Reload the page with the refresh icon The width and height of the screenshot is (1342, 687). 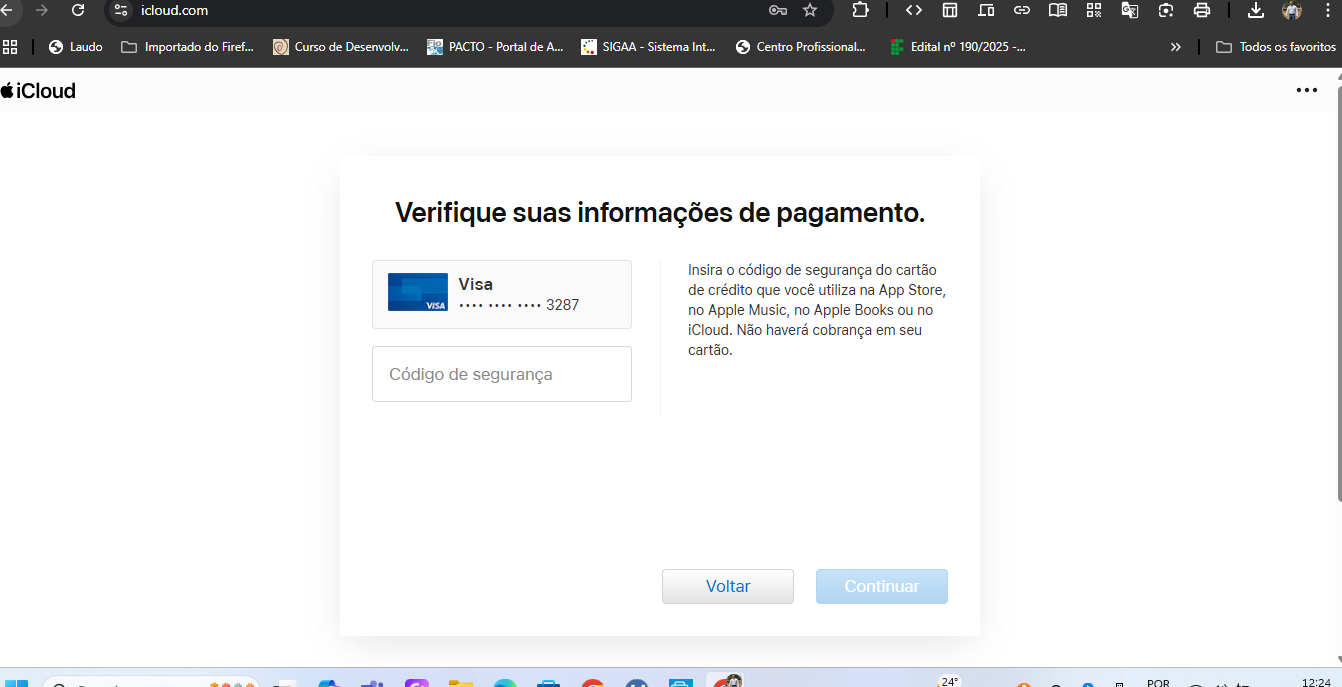78,10
